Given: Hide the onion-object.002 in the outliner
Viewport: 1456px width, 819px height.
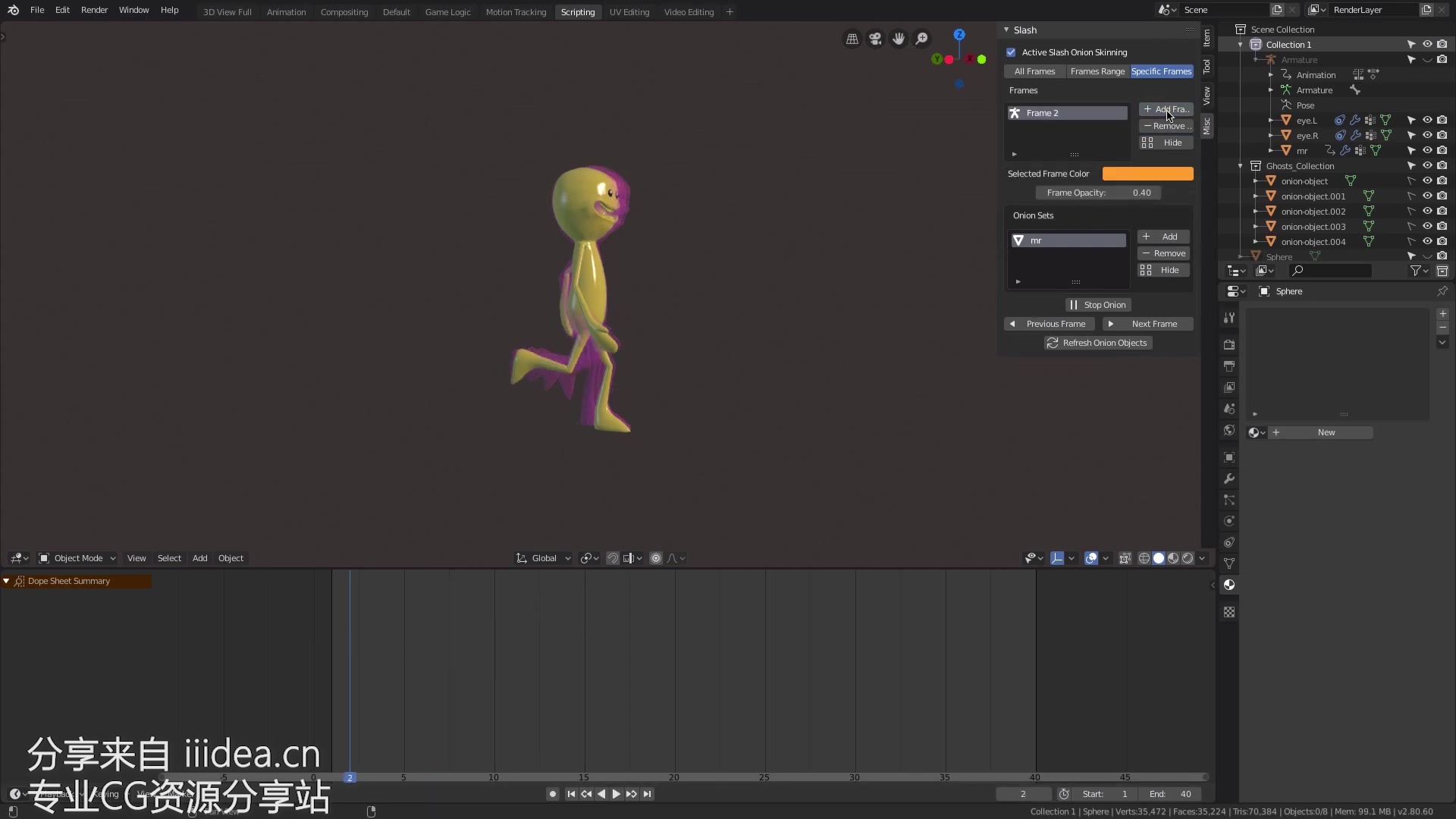Looking at the screenshot, I should 1428,211.
